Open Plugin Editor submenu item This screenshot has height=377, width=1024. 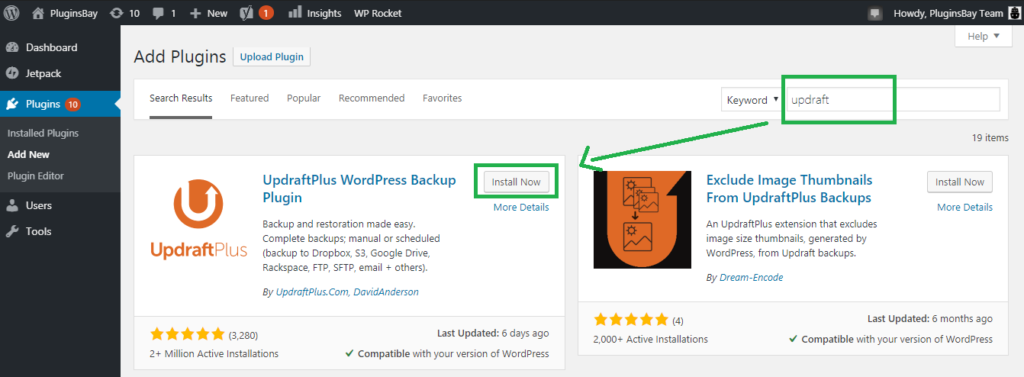[35, 176]
